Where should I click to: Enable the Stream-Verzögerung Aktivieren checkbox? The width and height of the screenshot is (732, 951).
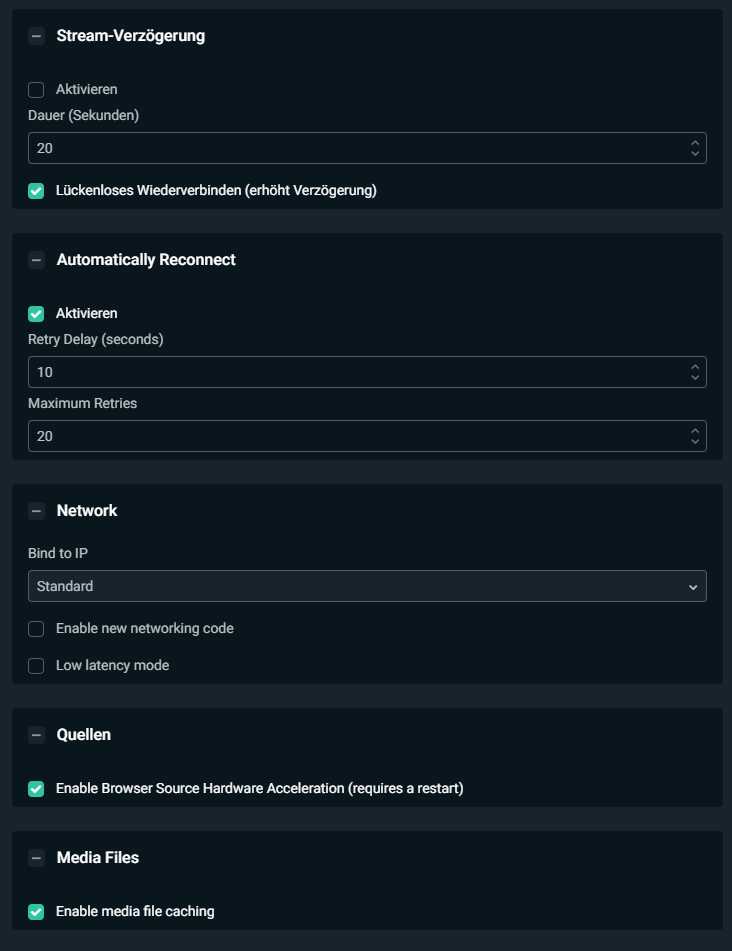pos(36,90)
